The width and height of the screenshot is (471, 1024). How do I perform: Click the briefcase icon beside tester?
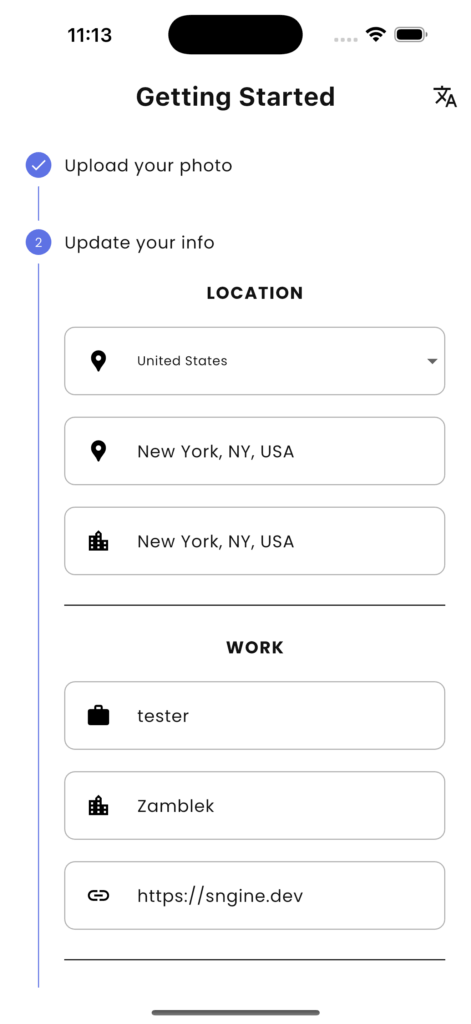(98, 716)
